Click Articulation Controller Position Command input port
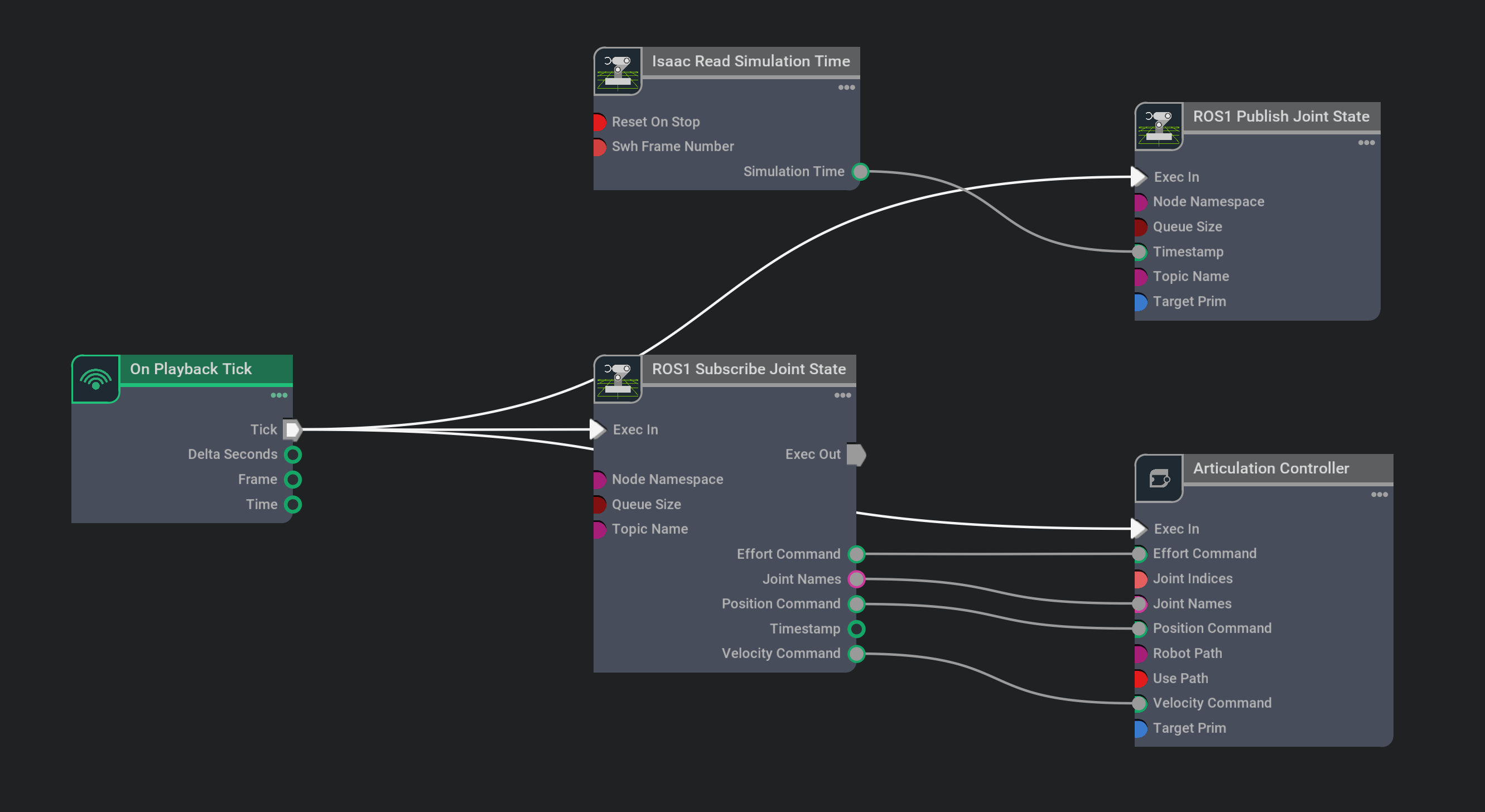Screen dimensions: 1485x812 1140,629
